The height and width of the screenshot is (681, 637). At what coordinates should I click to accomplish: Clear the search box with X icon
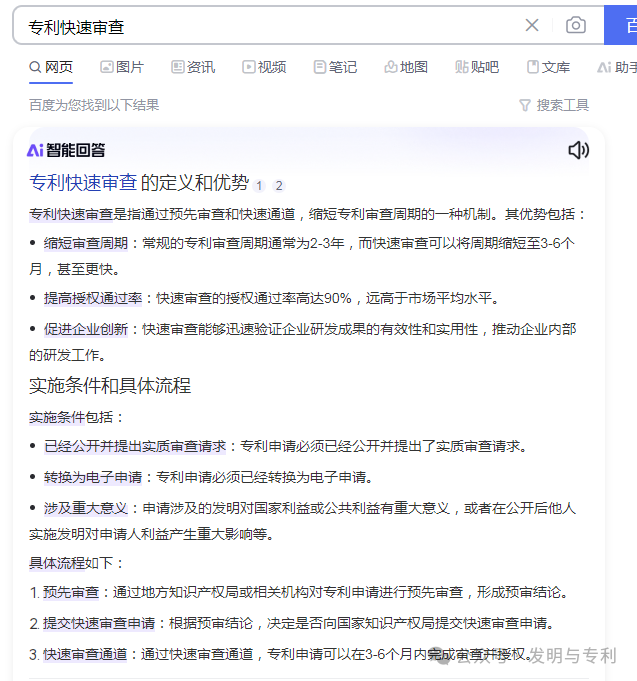pyautogui.click(x=532, y=25)
